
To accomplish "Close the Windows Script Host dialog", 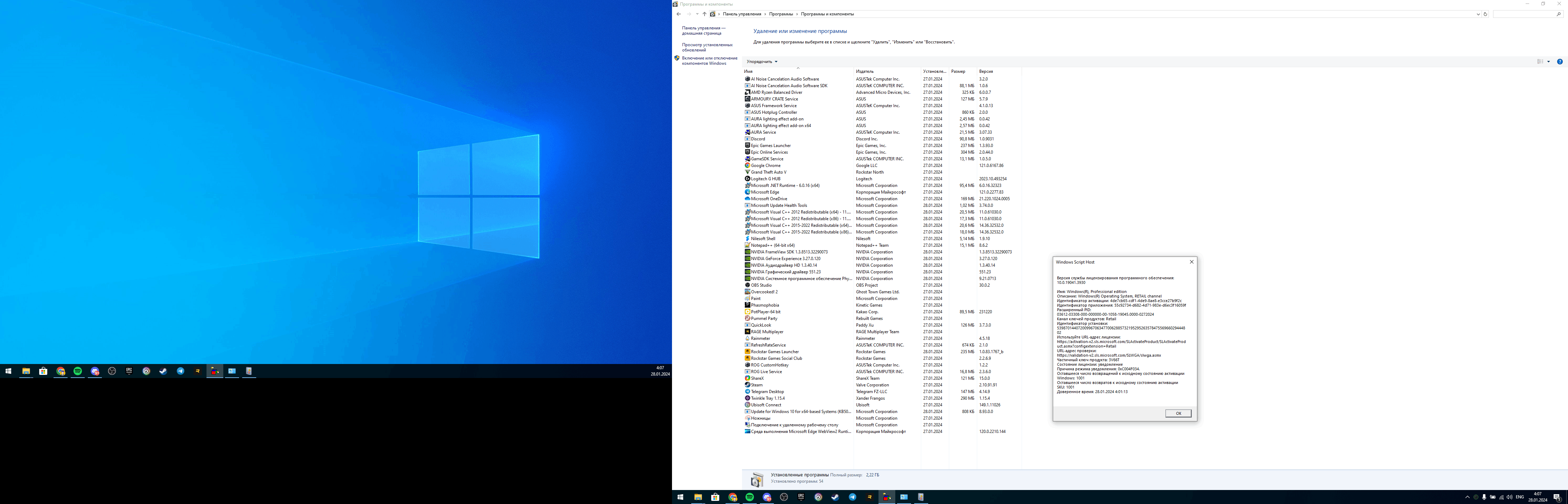I will pos(1191,262).
